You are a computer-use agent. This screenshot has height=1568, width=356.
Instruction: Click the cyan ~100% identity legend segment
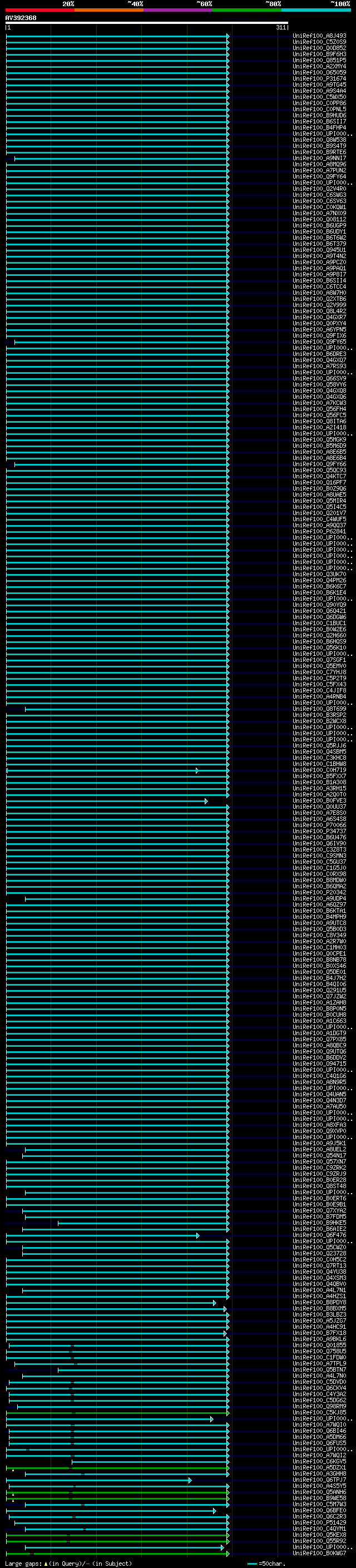(x=316, y=10)
